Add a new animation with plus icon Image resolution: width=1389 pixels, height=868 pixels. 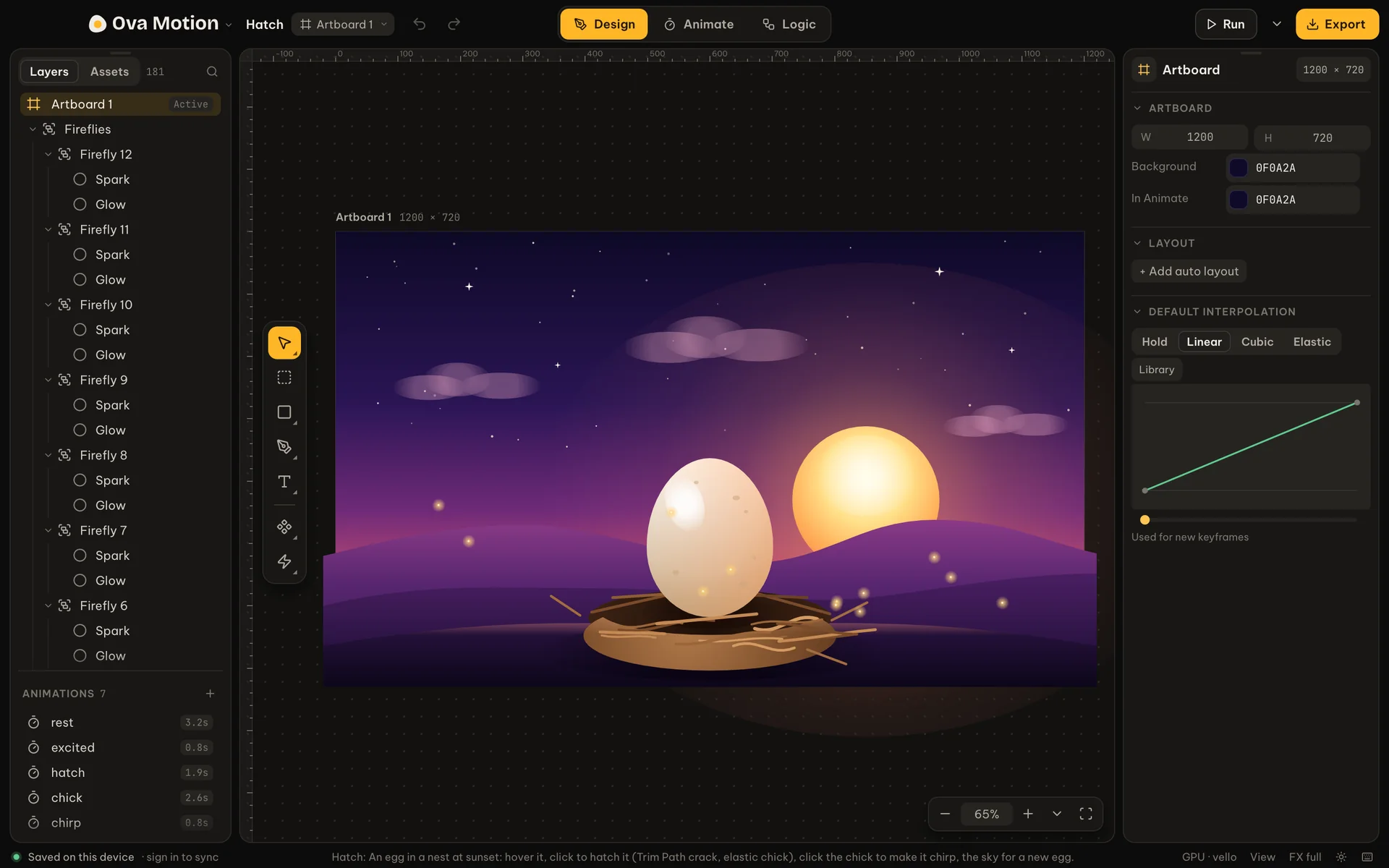tap(210, 694)
